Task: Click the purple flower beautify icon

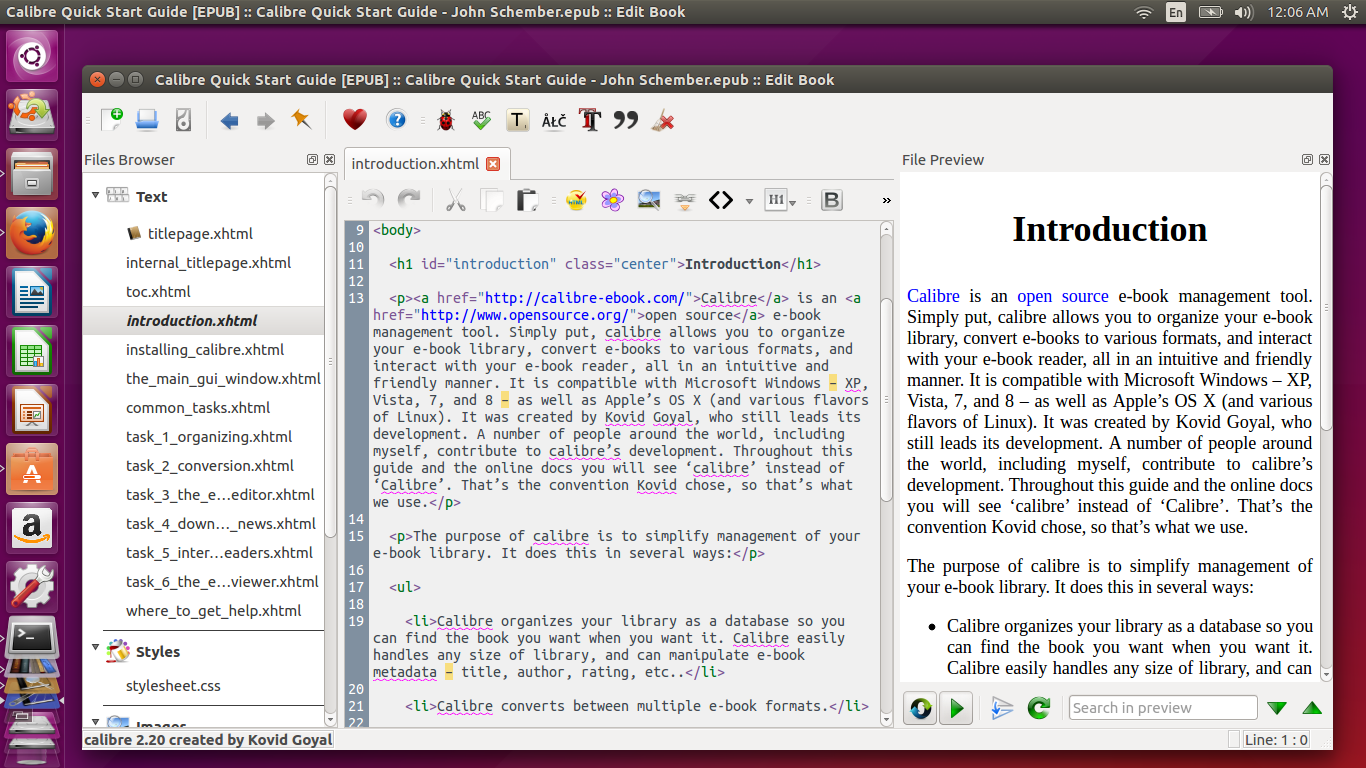Action: click(612, 200)
